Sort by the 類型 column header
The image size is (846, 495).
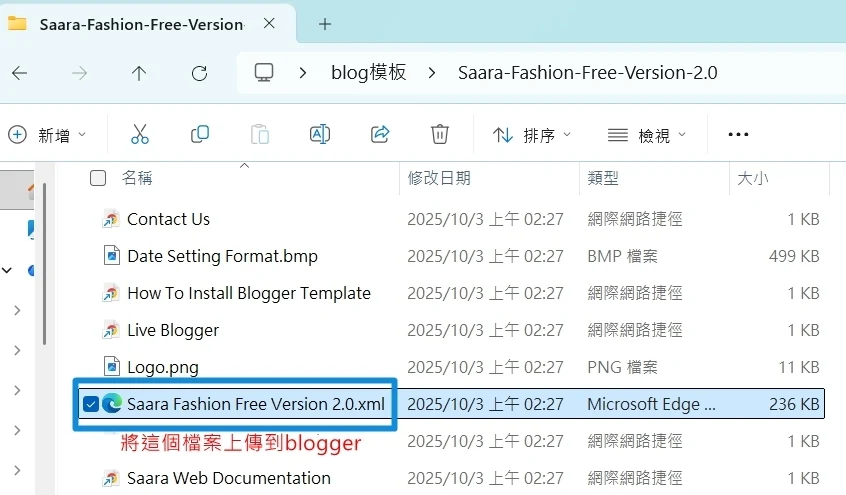[603, 178]
